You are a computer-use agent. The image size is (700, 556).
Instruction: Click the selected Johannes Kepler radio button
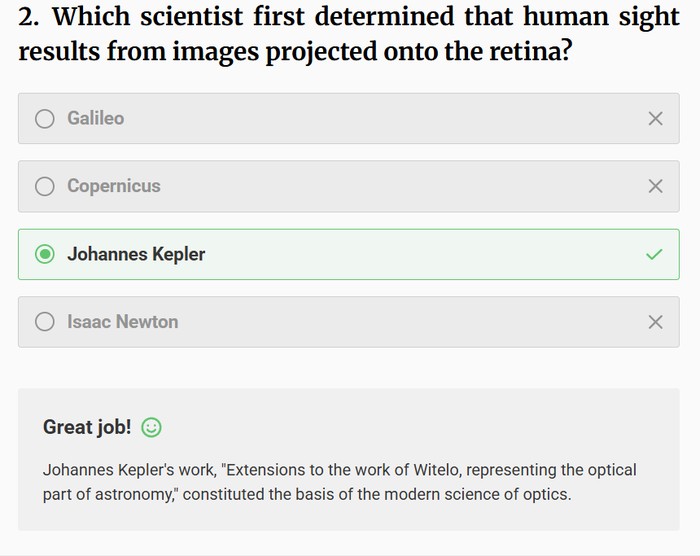[x=45, y=254]
